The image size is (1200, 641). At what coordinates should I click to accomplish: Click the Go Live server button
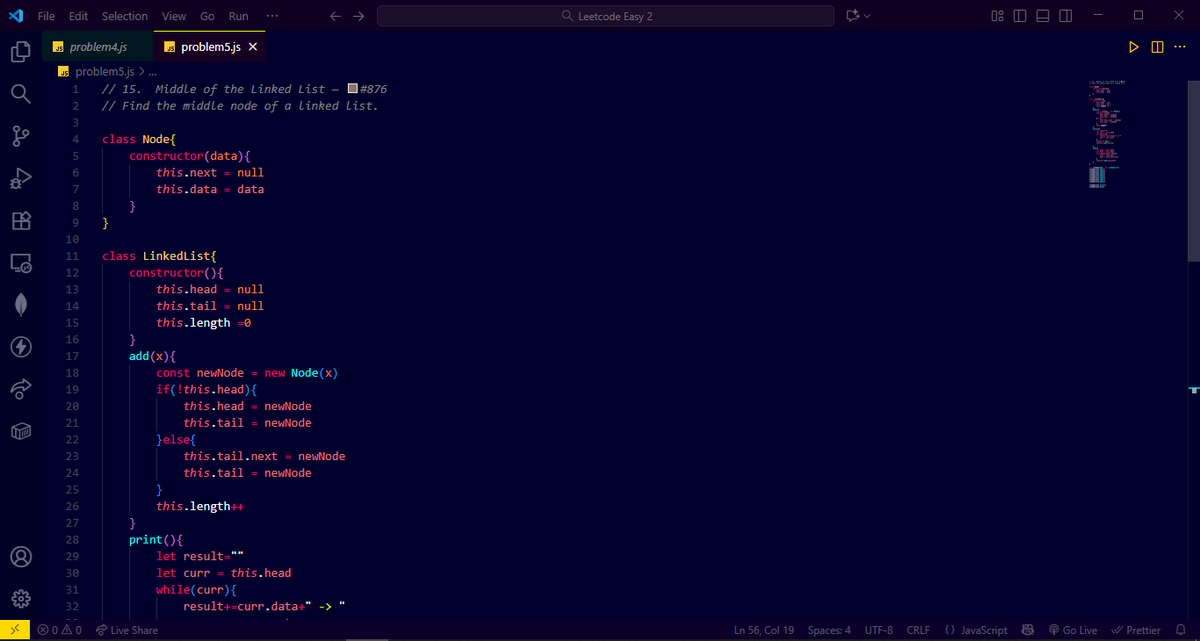coord(1073,630)
